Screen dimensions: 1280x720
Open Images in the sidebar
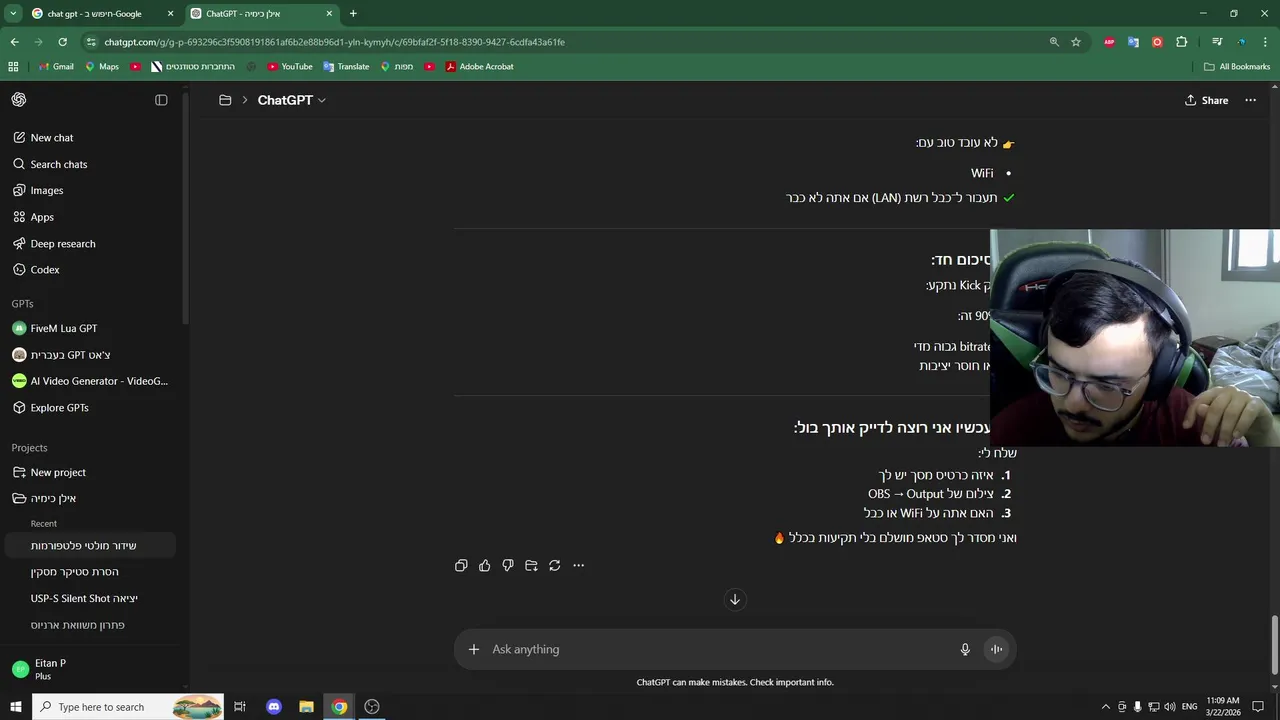point(90,190)
